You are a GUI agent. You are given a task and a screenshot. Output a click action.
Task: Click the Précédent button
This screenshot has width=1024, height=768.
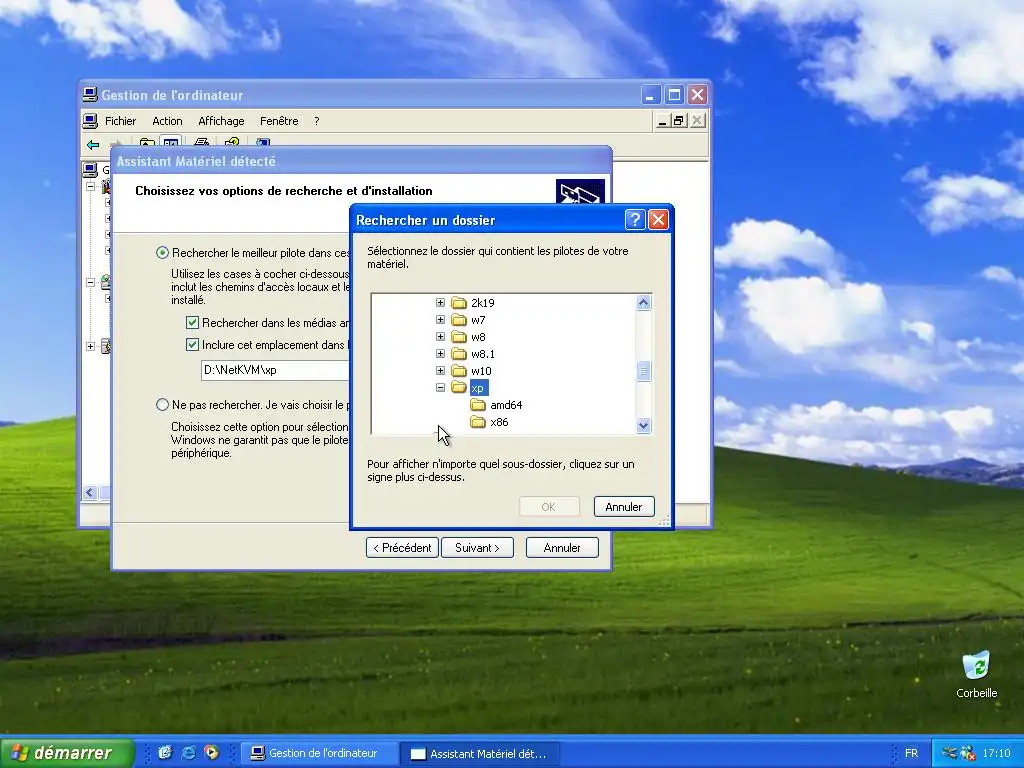(x=402, y=547)
